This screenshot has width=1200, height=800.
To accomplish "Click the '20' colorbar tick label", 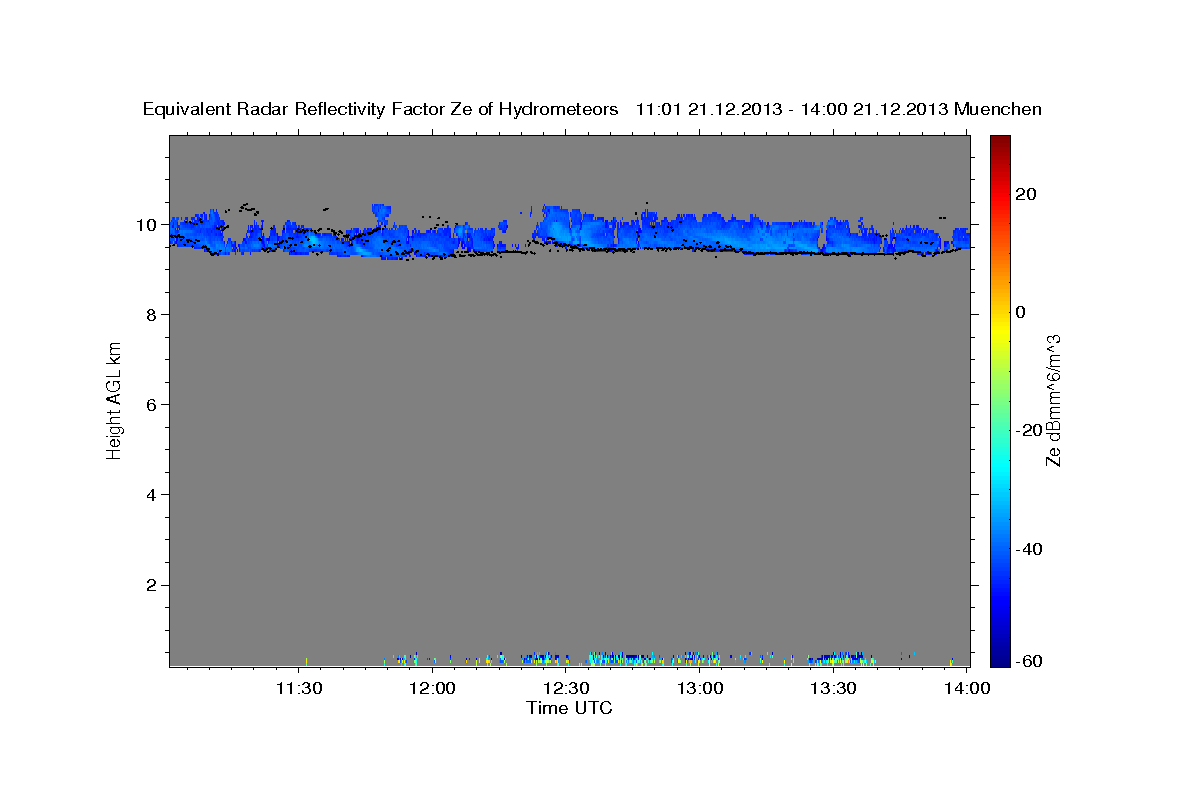I will tap(1027, 194).
